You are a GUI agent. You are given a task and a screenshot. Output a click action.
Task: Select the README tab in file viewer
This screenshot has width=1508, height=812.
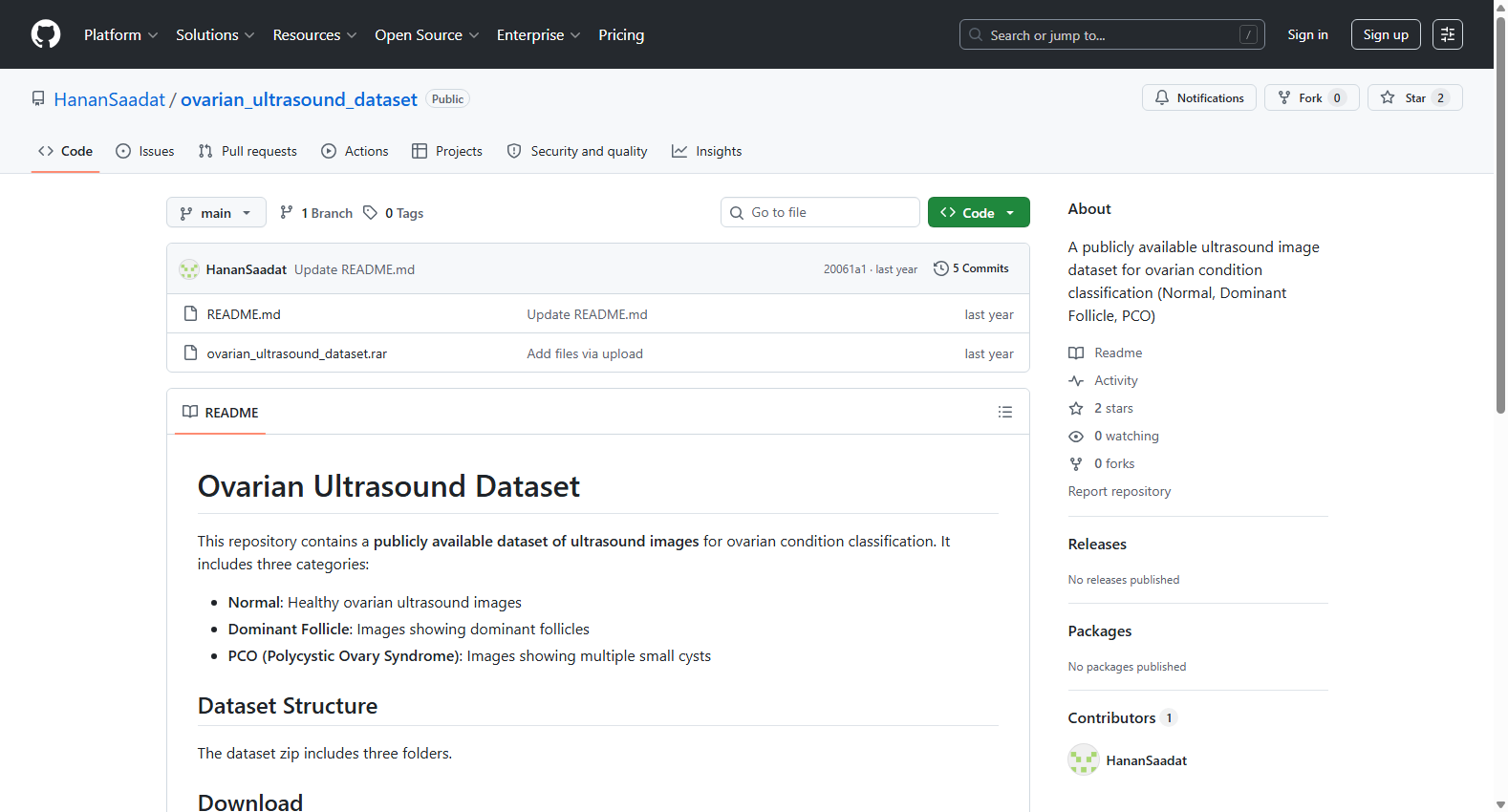click(x=221, y=412)
